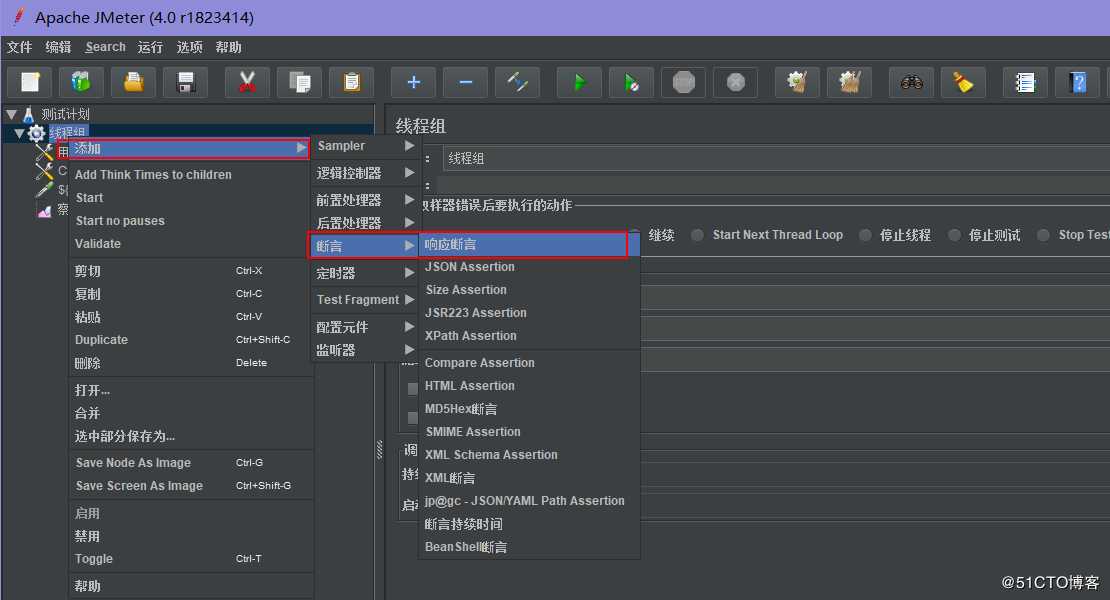Choose HTML Assertion menu entry
The width and height of the screenshot is (1110, 600).
pyautogui.click(x=530, y=386)
